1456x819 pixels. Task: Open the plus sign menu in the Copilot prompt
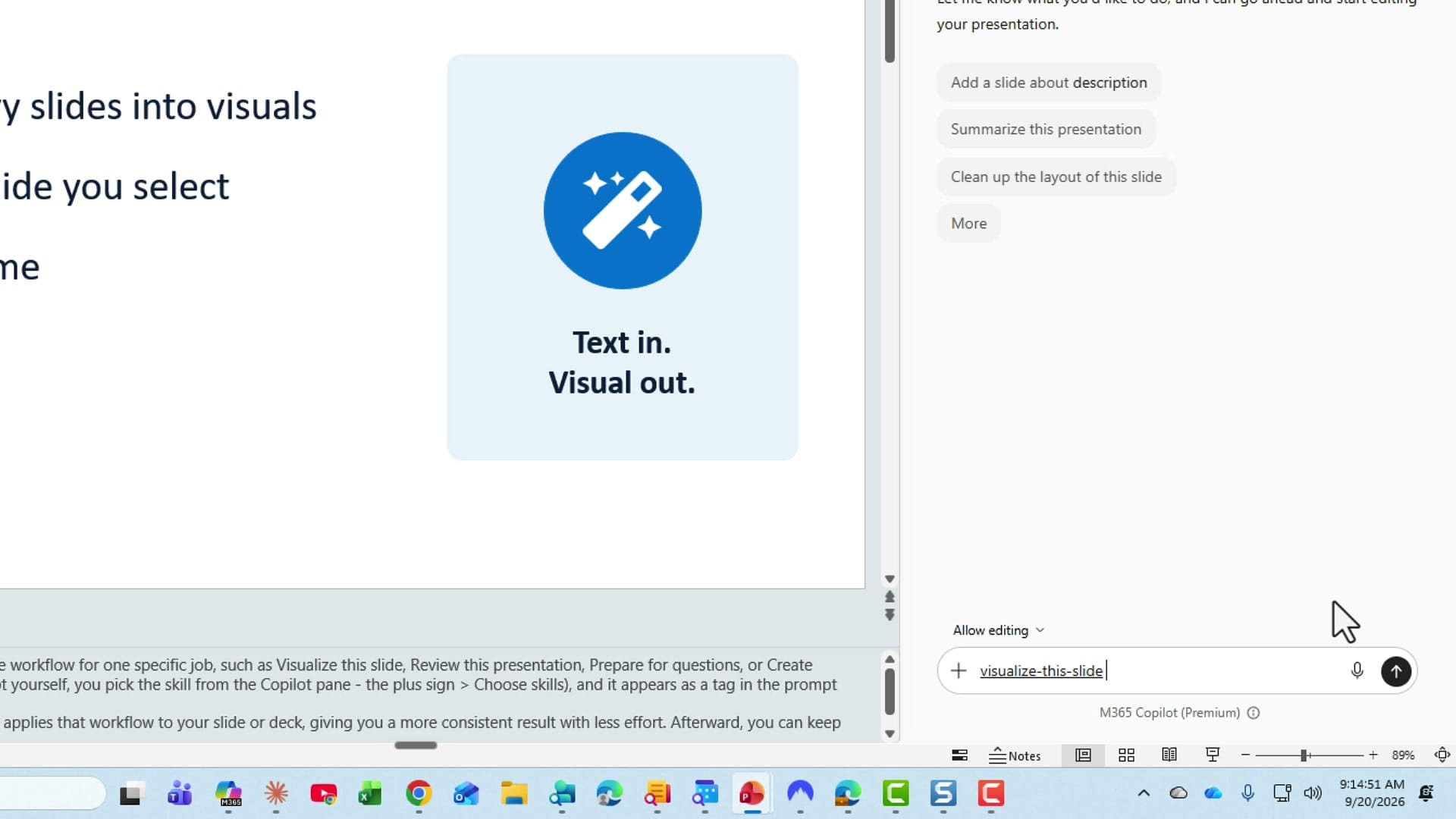pos(959,671)
